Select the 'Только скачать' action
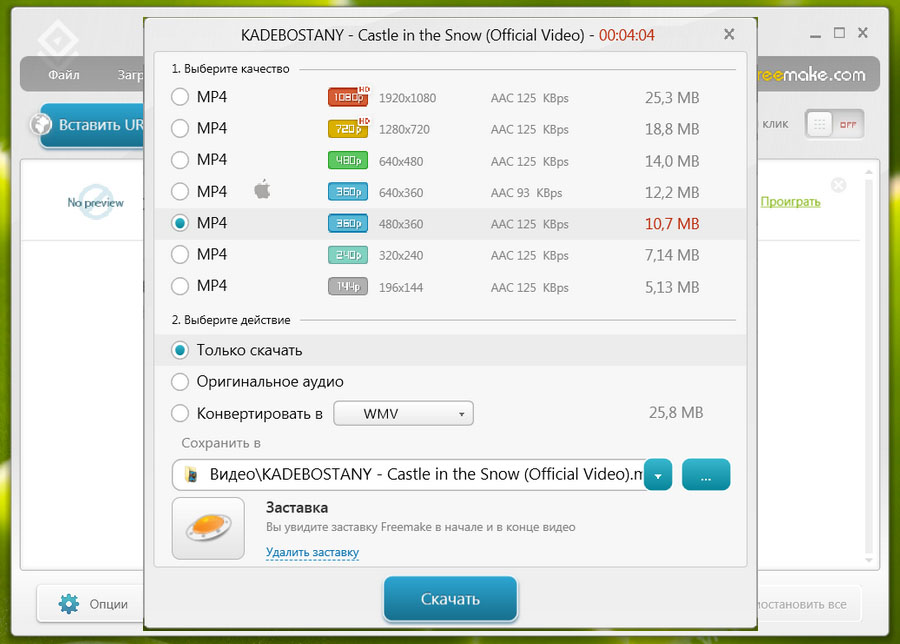The width and height of the screenshot is (900, 644). (x=180, y=350)
